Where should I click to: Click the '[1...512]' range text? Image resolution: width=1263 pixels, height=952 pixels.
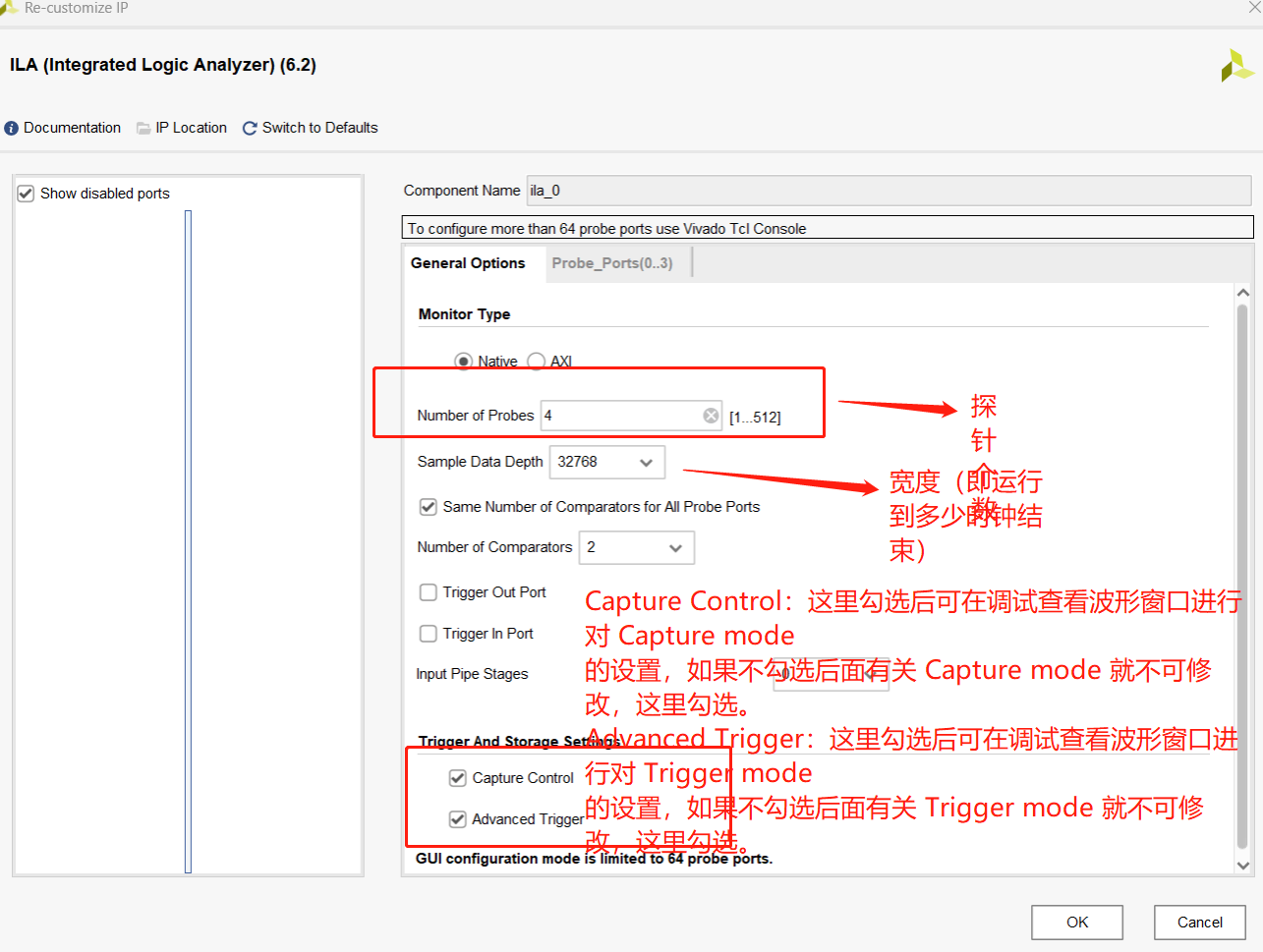(755, 418)
